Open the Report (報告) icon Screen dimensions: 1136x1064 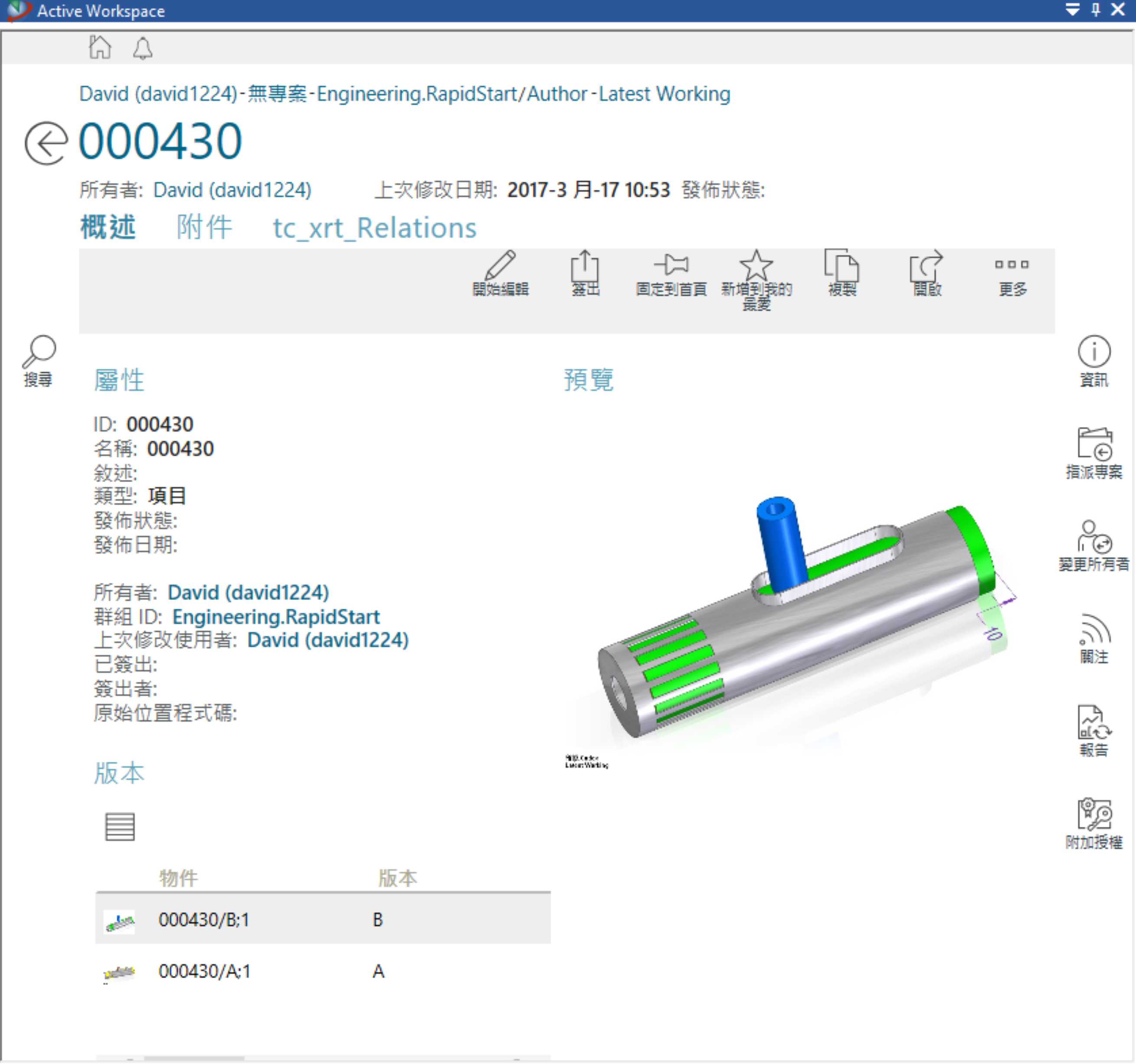(1094, 731)
